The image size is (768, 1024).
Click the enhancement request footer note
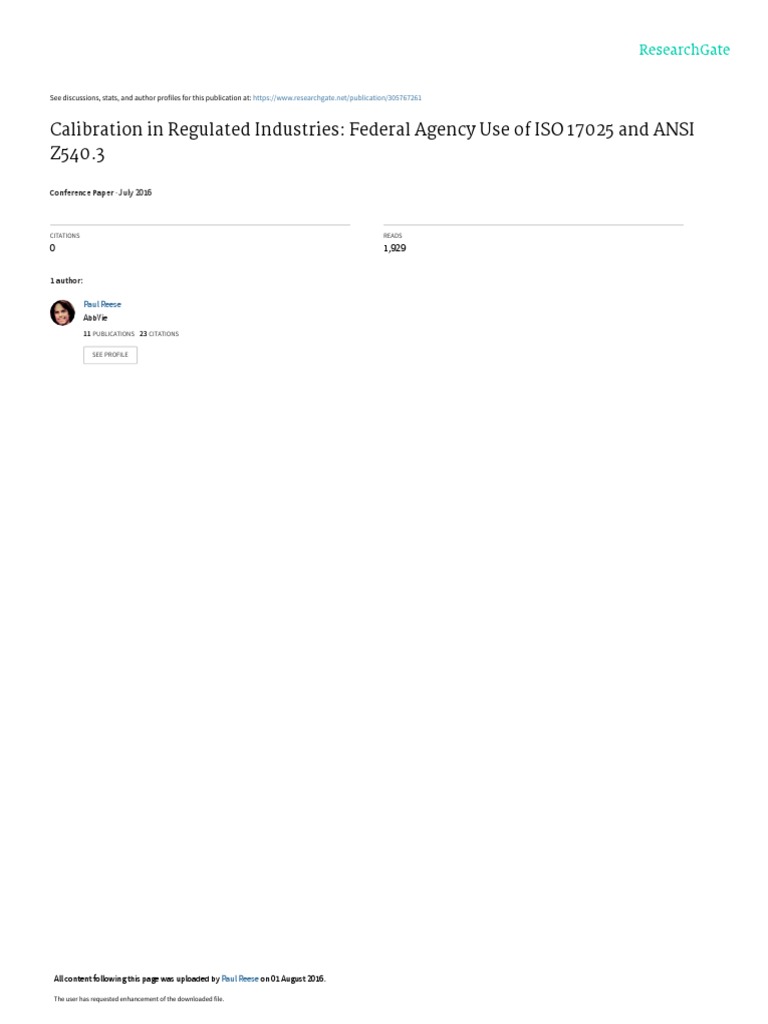click(x=138, y=999)
